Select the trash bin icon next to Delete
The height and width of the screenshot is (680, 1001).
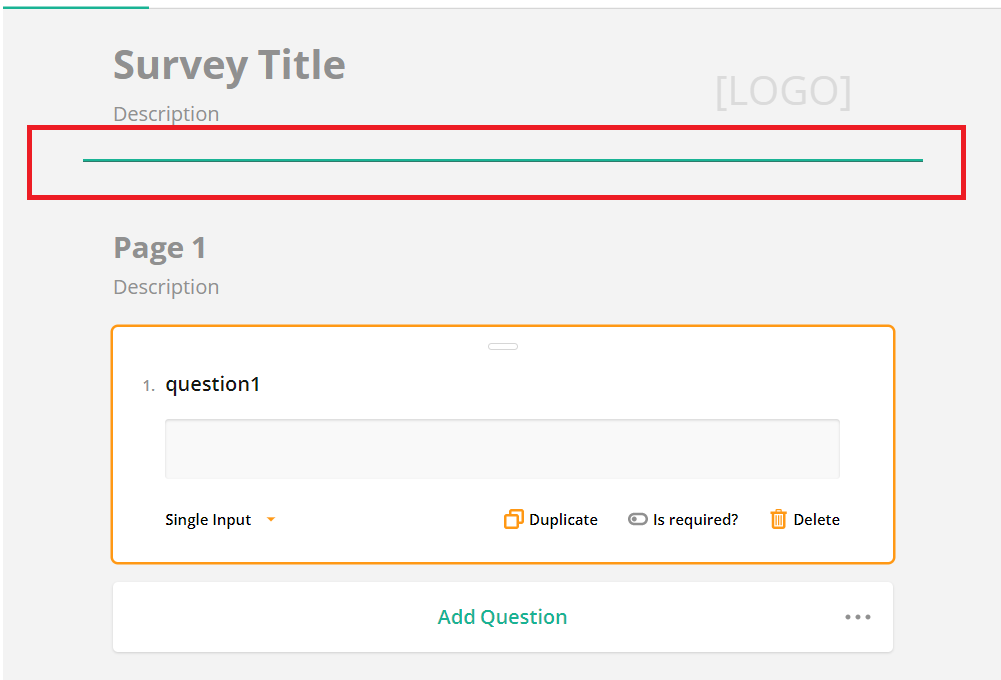coord(779,519)
